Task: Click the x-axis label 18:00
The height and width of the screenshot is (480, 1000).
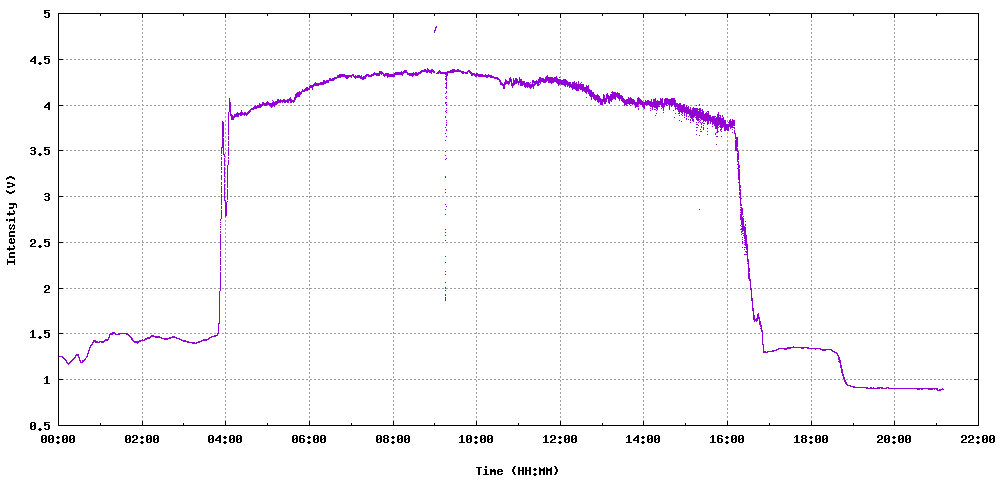Action: (x=811, y=439)
